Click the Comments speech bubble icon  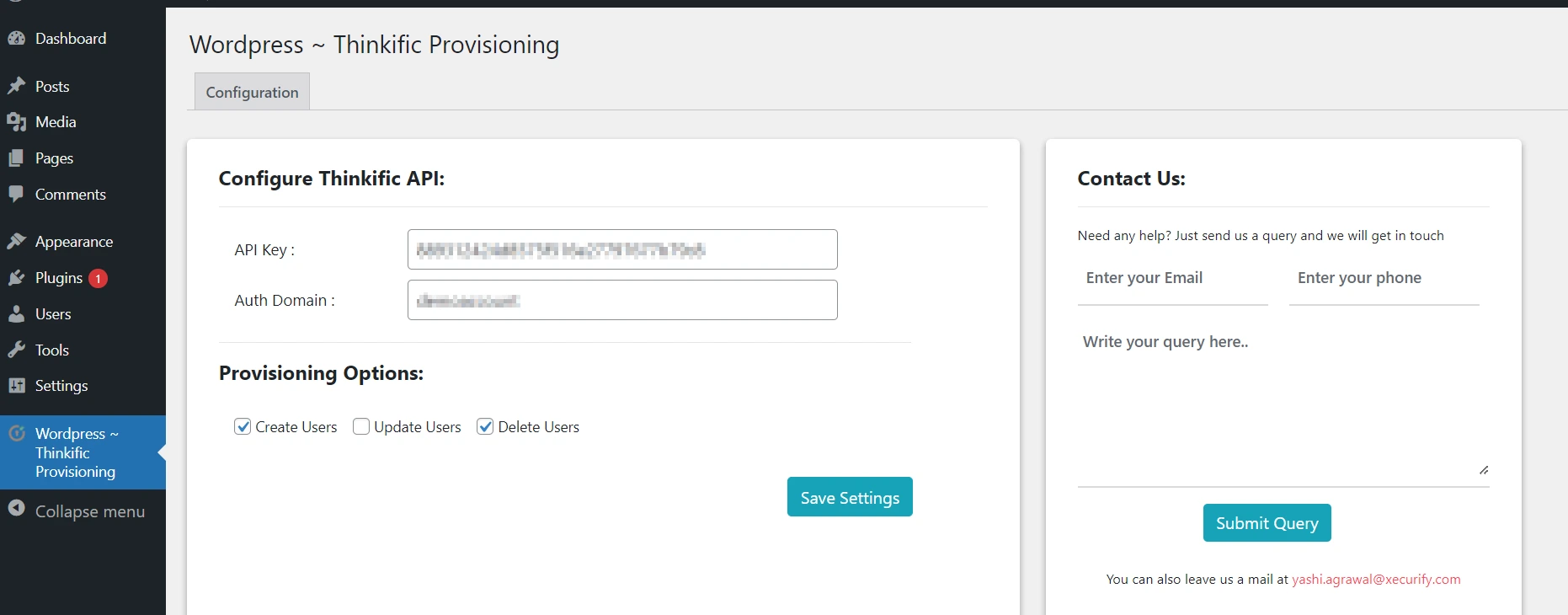tap(16, 195)
